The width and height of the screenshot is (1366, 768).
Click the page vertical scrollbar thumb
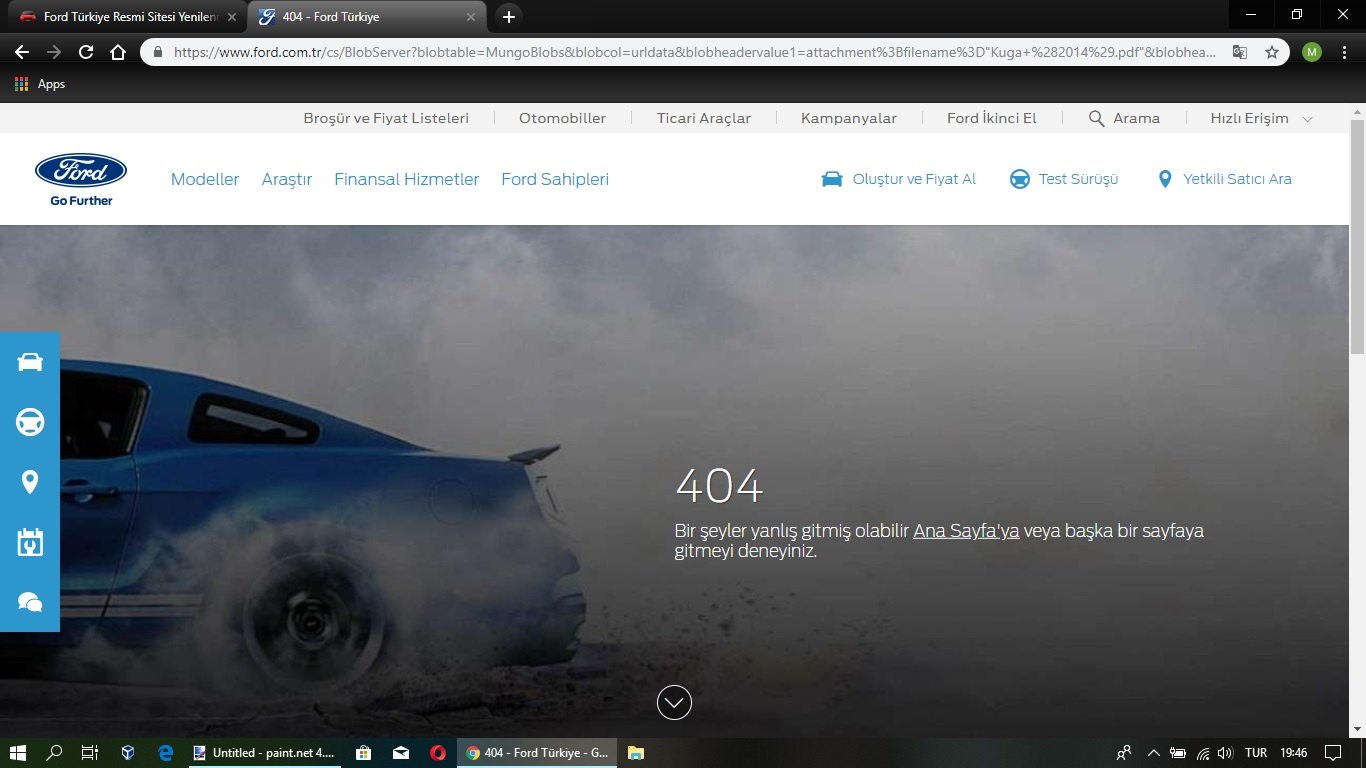pyautogui.click(x=1357, y=235)
